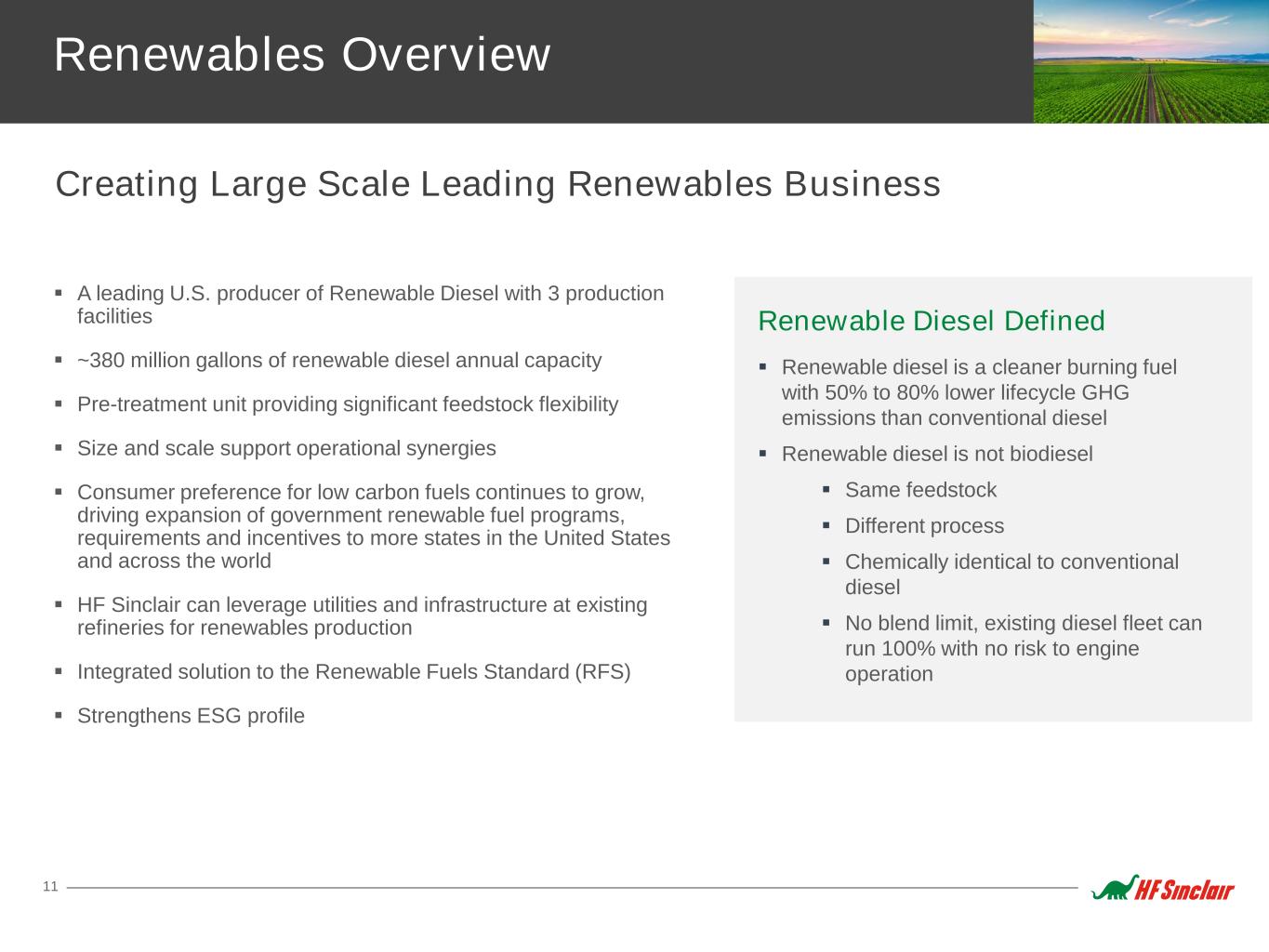
Task: Select the 'Creating Large Scale Leading Renewables Business' subtitle
Action: coord(497,184)
